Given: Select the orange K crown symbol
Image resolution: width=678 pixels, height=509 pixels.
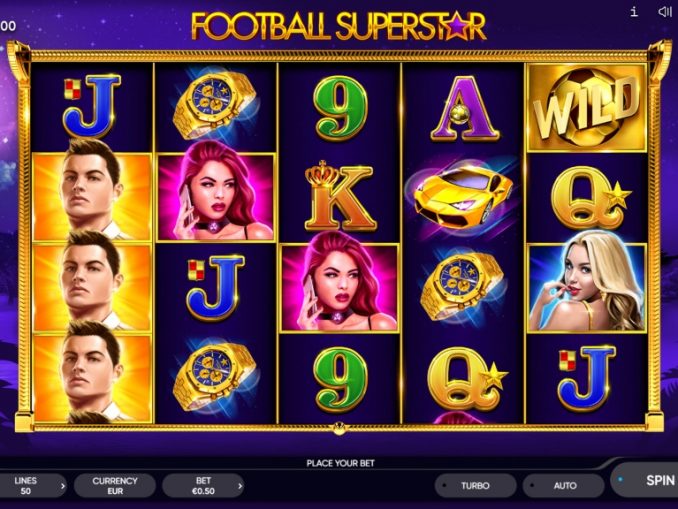Looking at the screenshot, I should (339, 196).
